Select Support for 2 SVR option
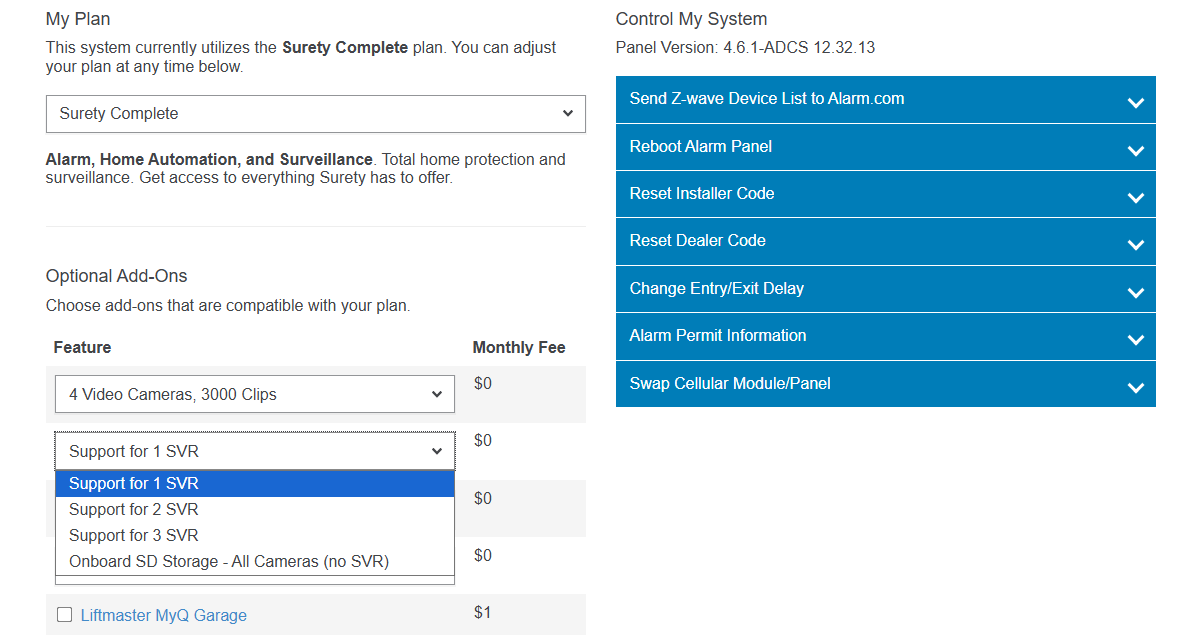 pyautogui.click(x=134, y=510)
